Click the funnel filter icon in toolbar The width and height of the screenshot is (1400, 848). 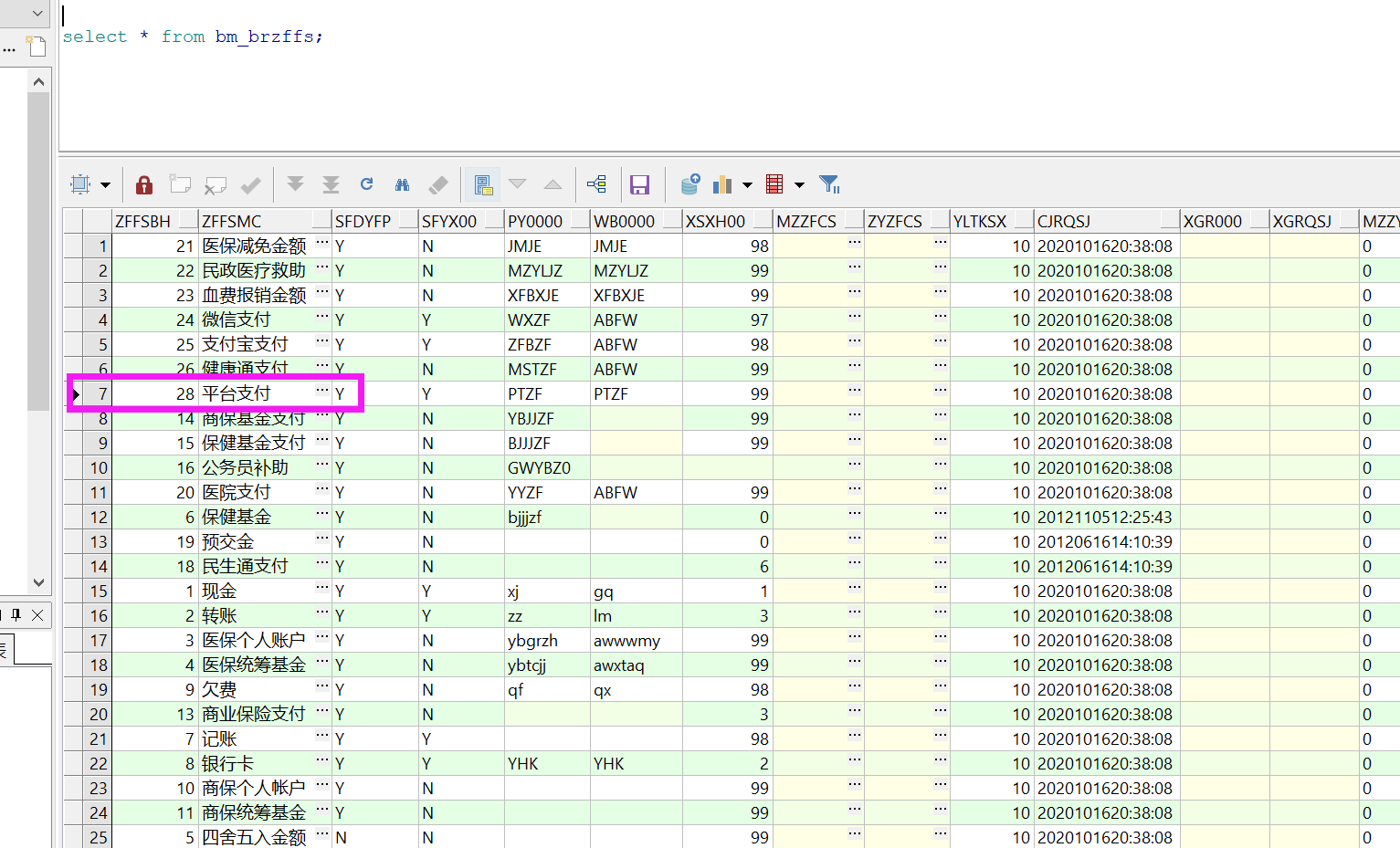coord(829,184)
